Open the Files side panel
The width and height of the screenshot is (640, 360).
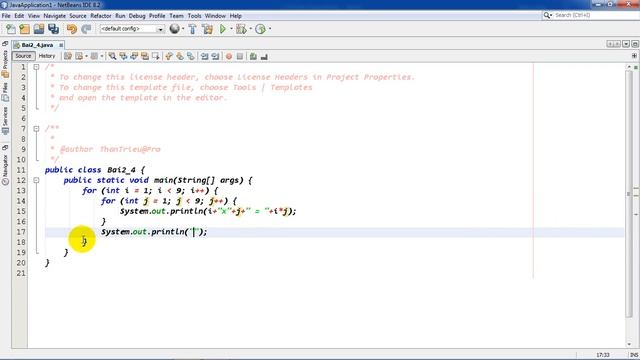point(5,91)
